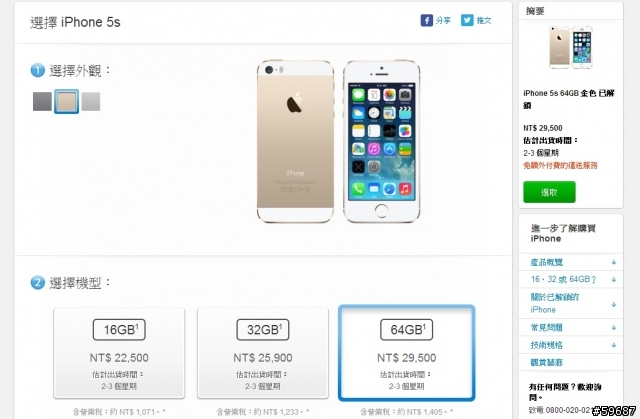Screen dimensions: 640x419
Task: Open the 觀賞藝廊 link
Action: (x=547, y=362)
